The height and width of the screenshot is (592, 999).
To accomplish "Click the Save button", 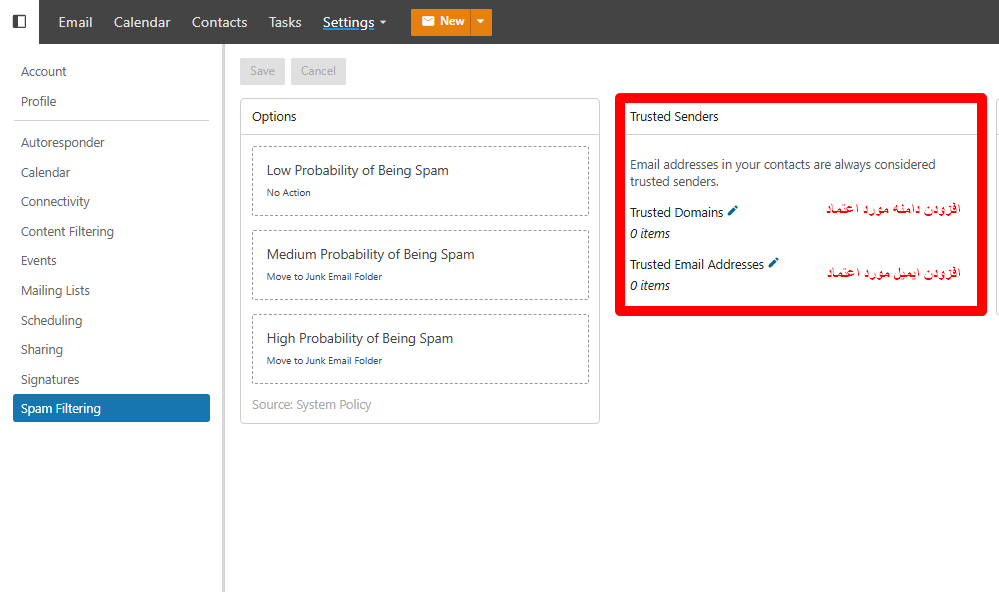I will click(x=262, y=71).
